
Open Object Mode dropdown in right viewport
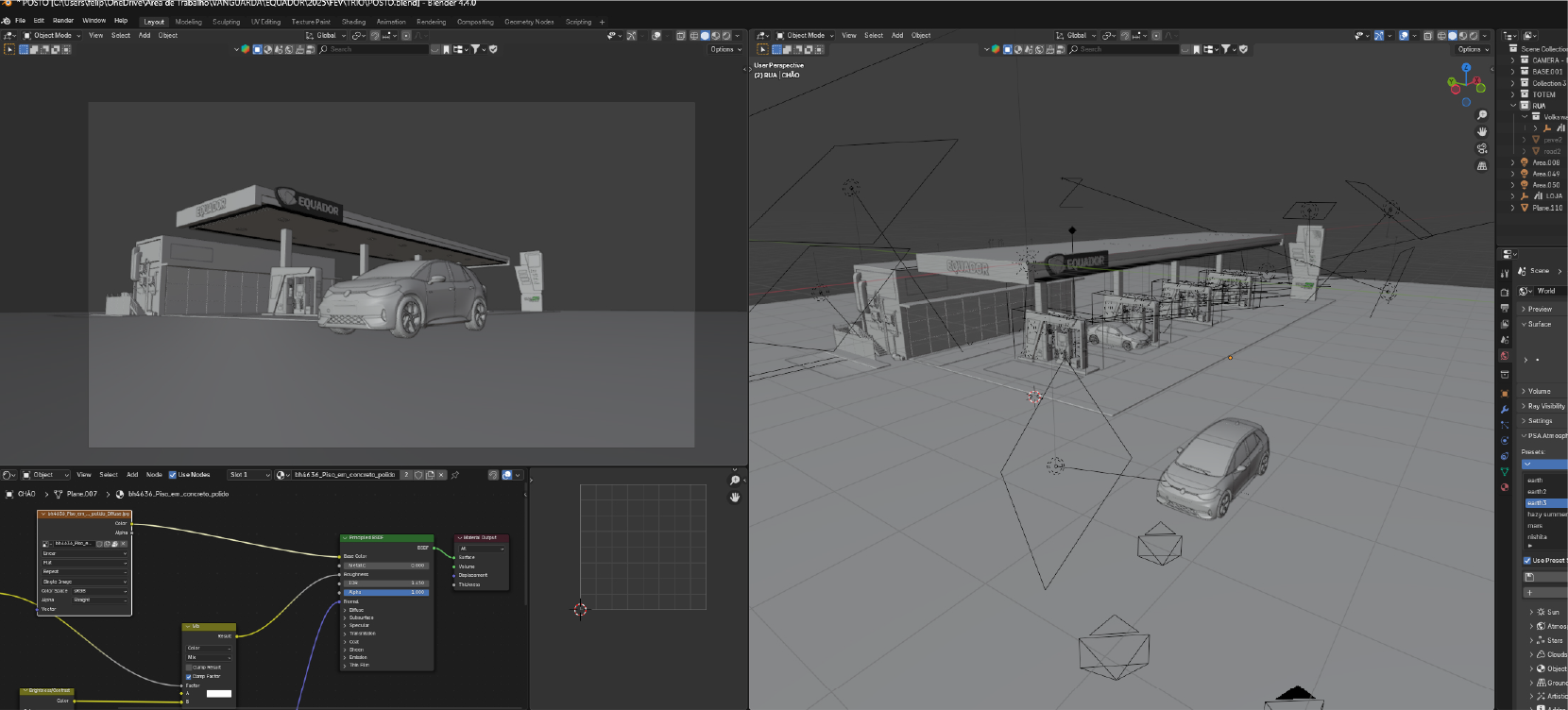coord(805,36)
